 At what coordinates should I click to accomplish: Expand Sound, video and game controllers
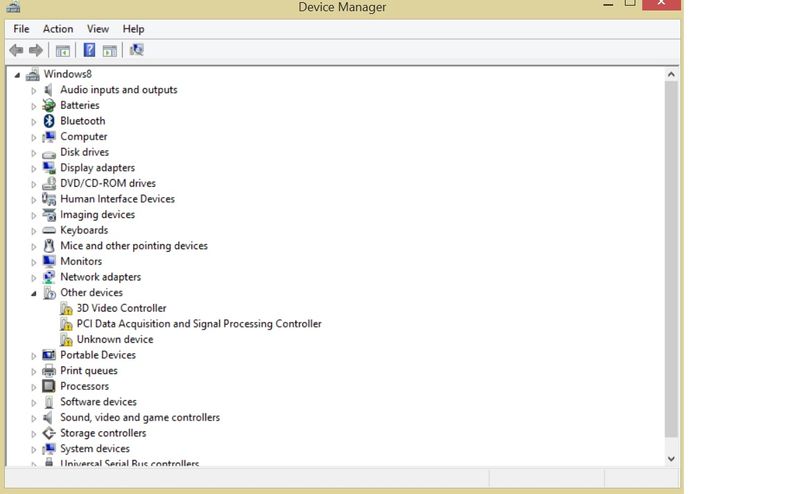tap(33, 418)
